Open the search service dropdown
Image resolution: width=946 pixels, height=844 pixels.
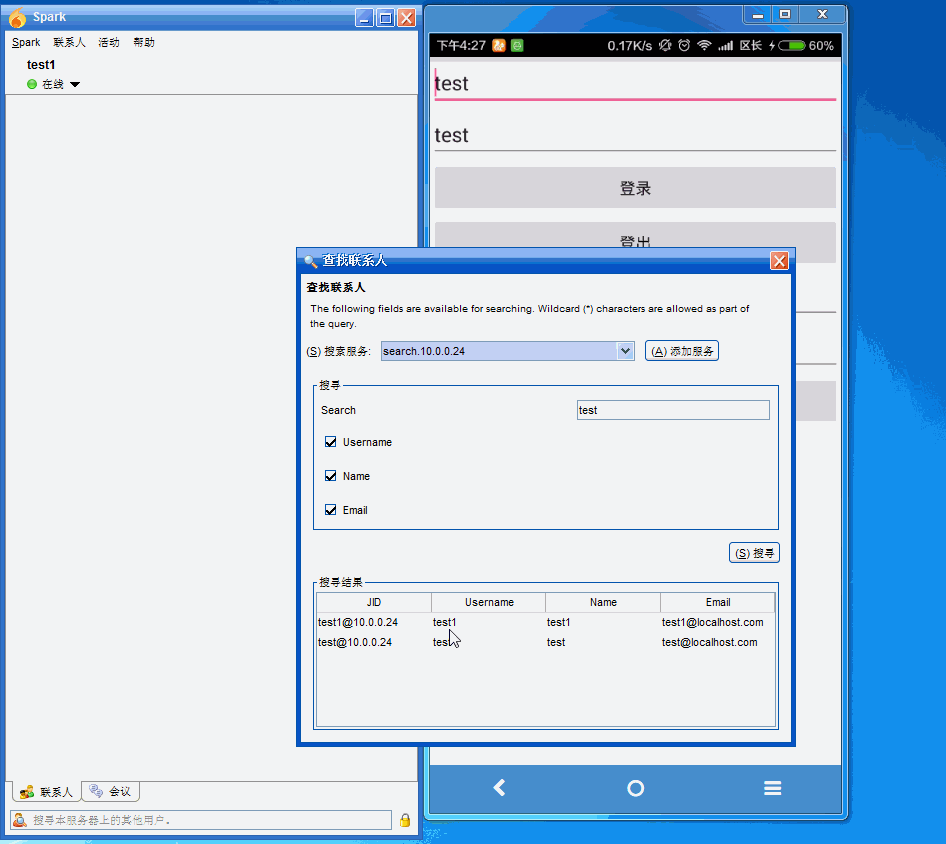click(x=625, y=351)
